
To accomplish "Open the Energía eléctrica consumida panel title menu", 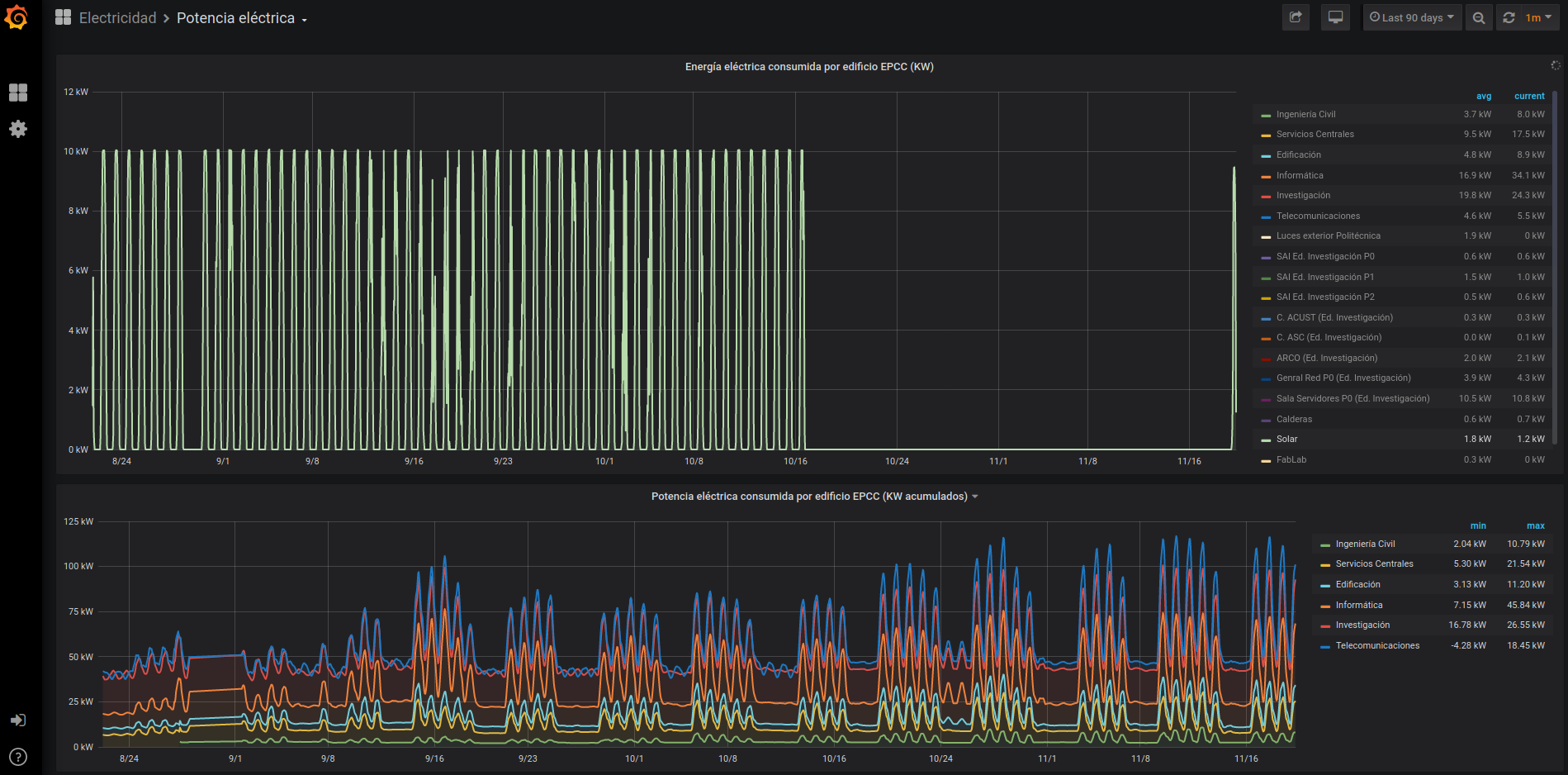I will pos(808,67).
